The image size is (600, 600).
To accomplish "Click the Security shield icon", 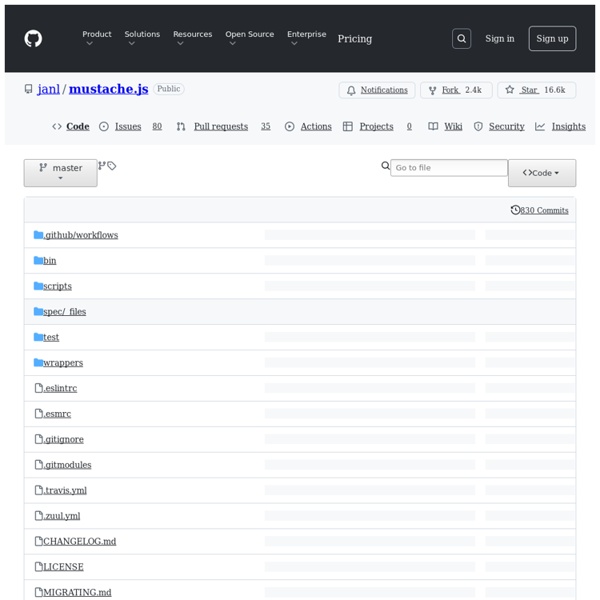I will coord(478,127).
